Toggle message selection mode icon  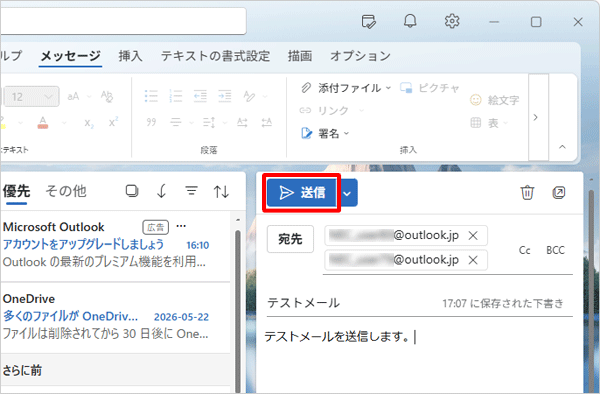(x=132, y=190)
